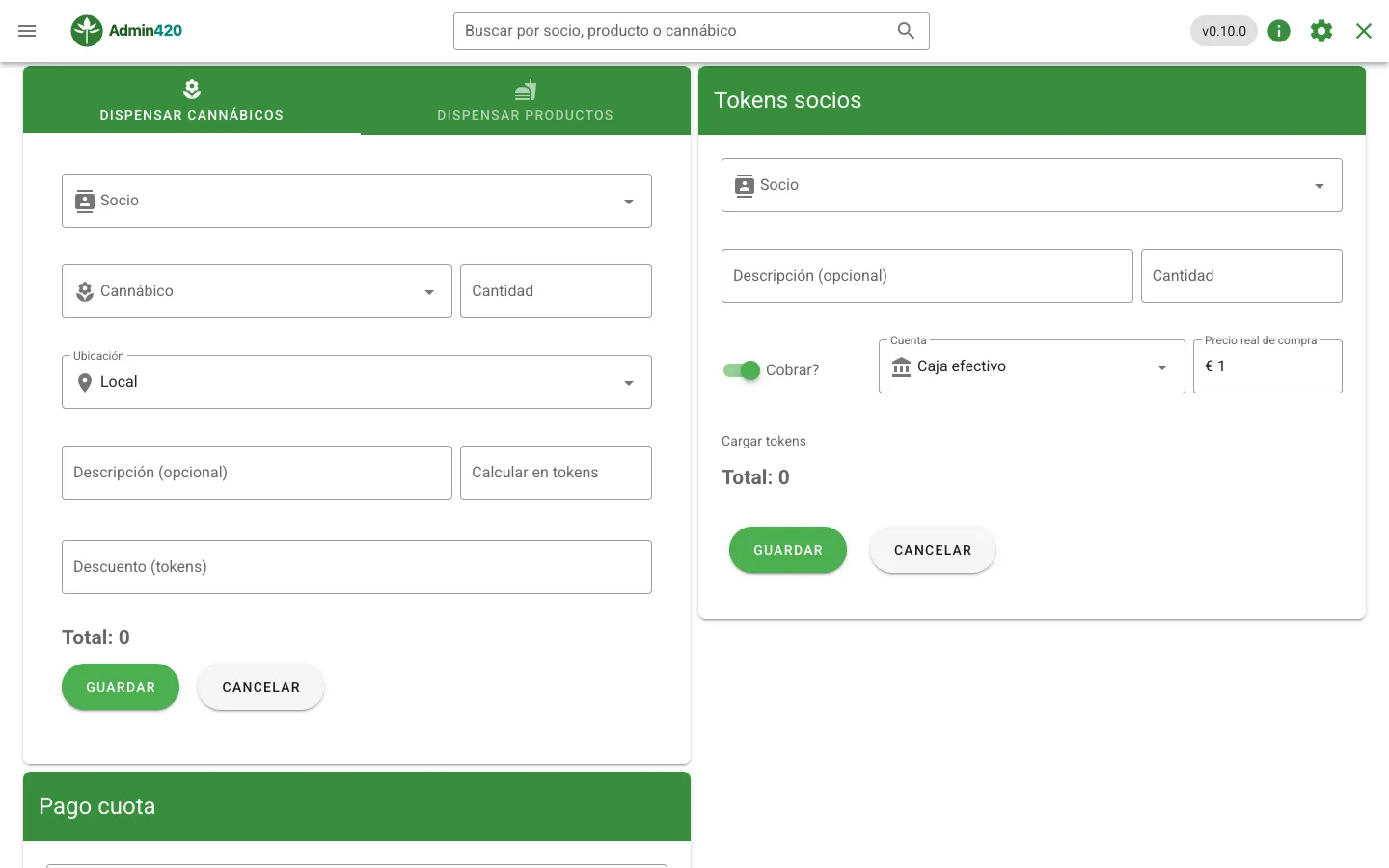Image resolution: width=1389 pixels, height=868 pixels.
Task: Click the Tokens socios panel title
Action: [x=788, y=100]
